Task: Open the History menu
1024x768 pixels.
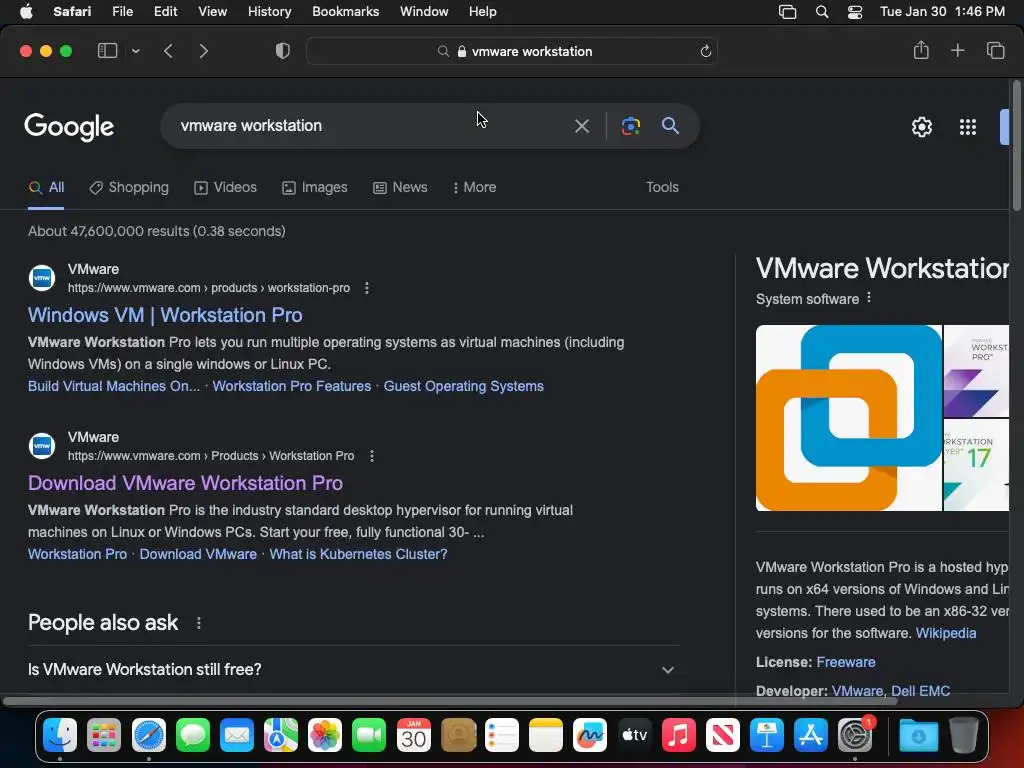Action: 269,11
